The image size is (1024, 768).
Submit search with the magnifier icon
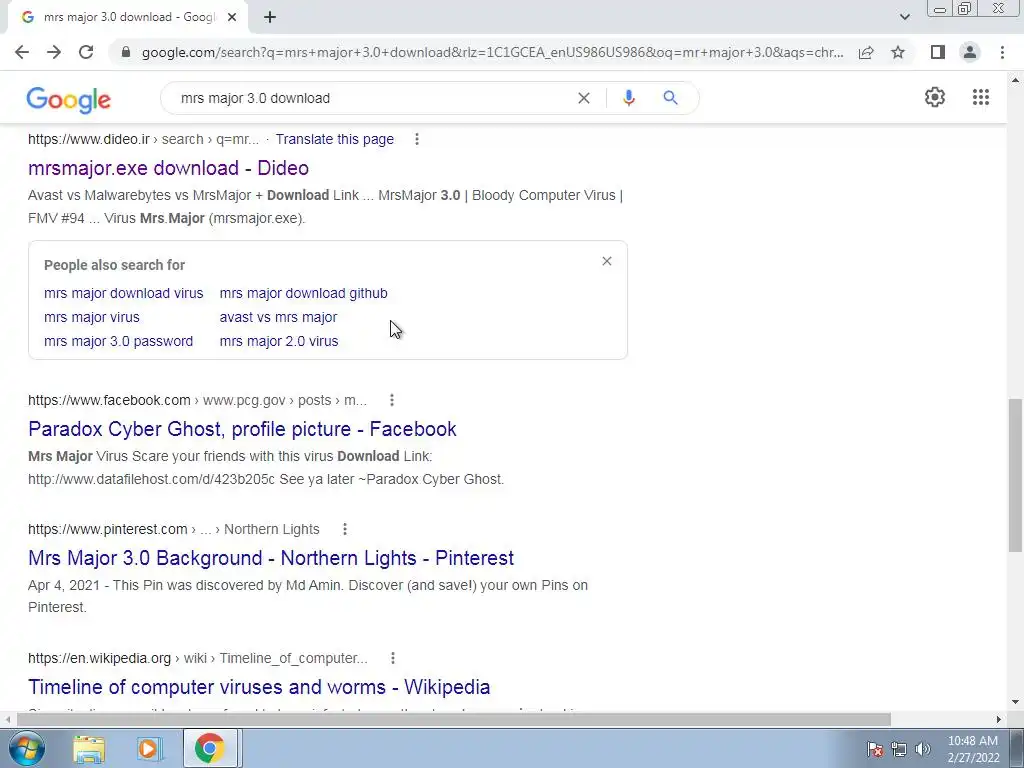670,98
